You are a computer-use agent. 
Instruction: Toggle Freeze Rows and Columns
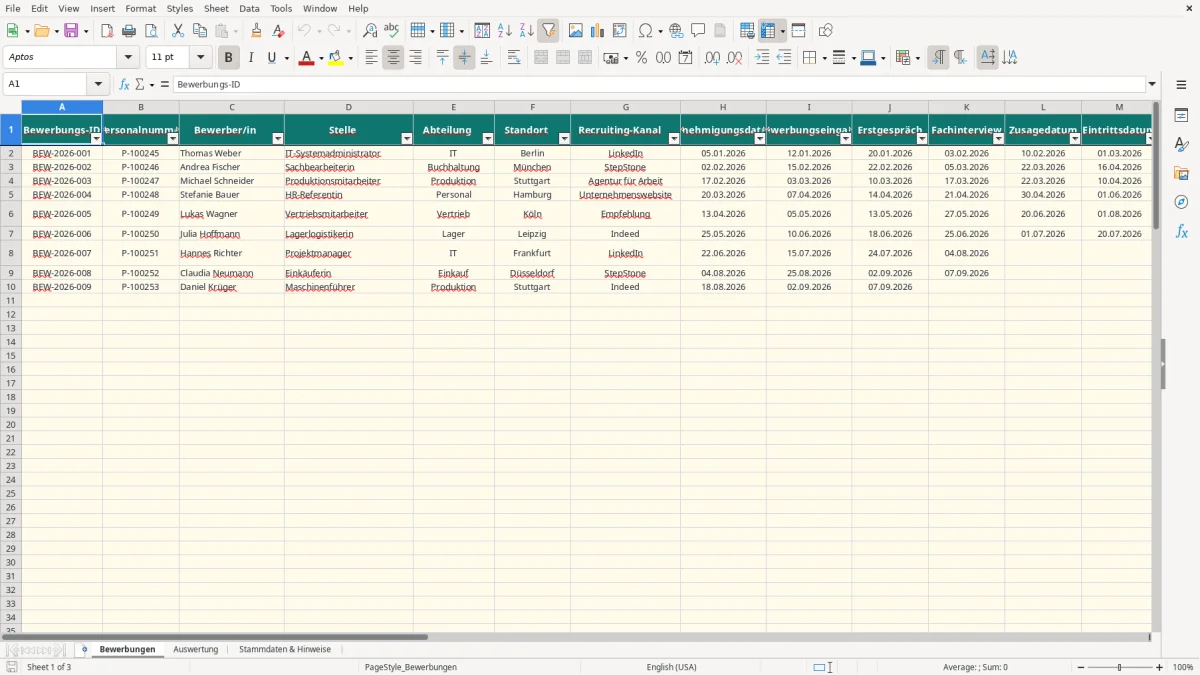click(768, 31)
